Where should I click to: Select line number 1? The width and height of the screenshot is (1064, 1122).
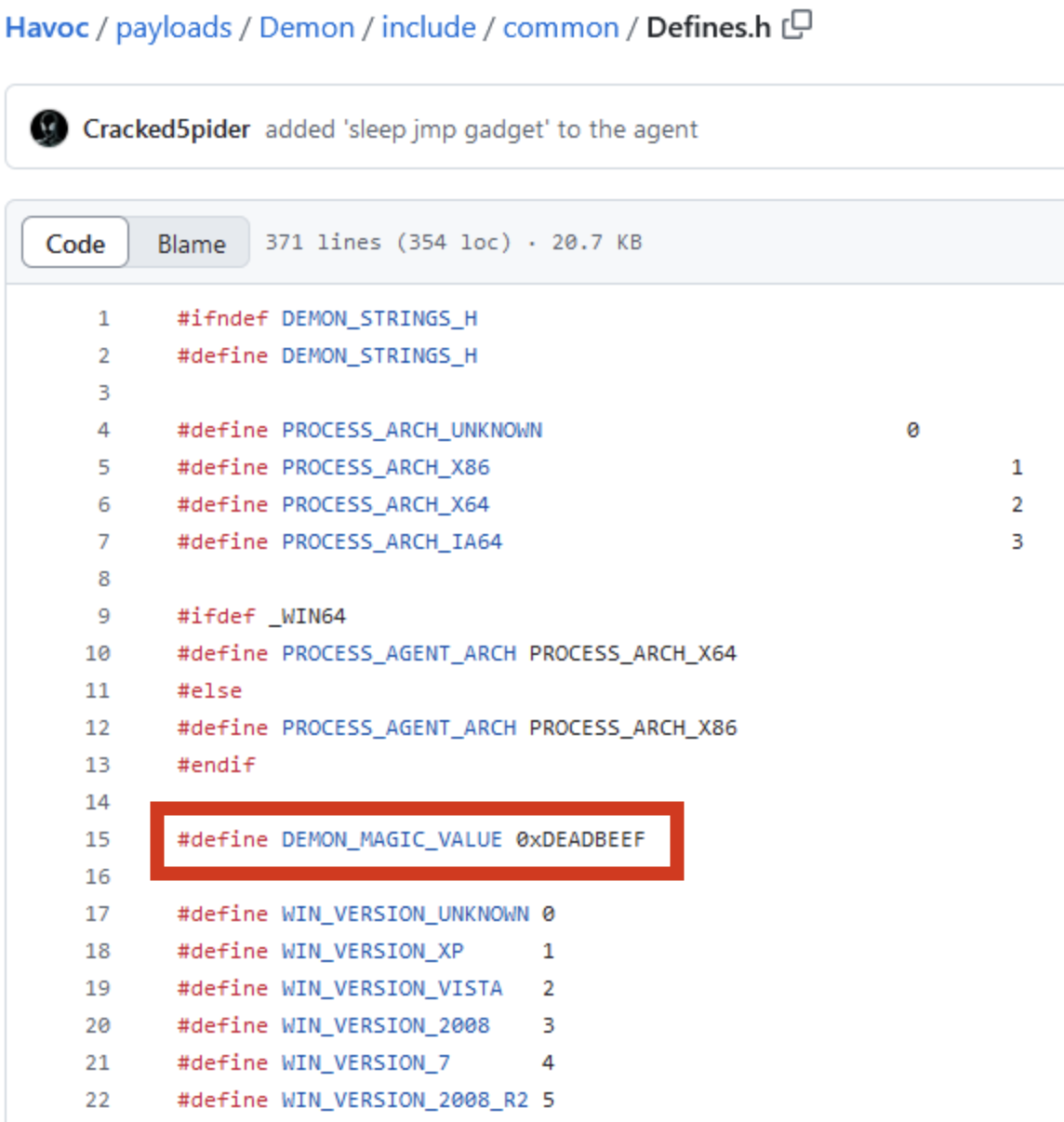pos(103,318)
